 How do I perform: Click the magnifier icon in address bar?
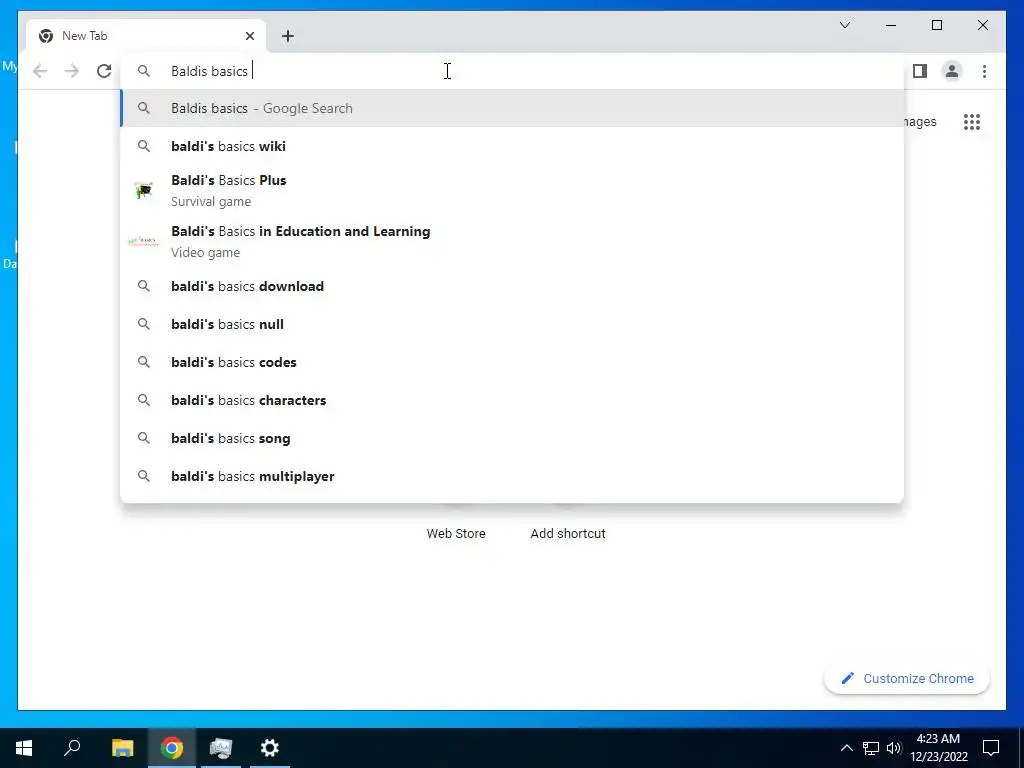[144, 71]
